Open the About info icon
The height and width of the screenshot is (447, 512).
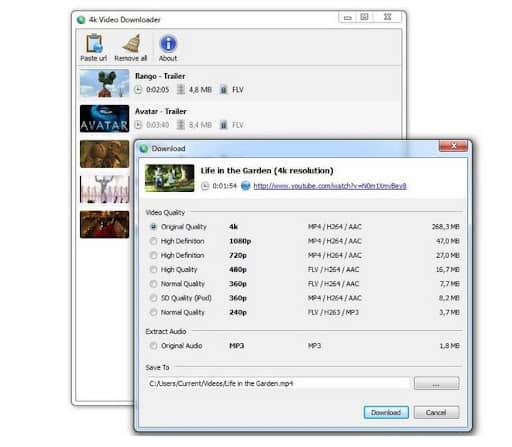(168, 43)
